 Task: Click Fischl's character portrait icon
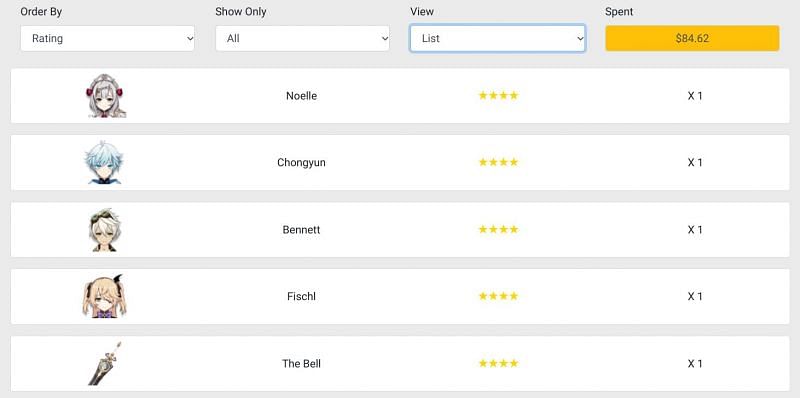click(x=105, y=296)
